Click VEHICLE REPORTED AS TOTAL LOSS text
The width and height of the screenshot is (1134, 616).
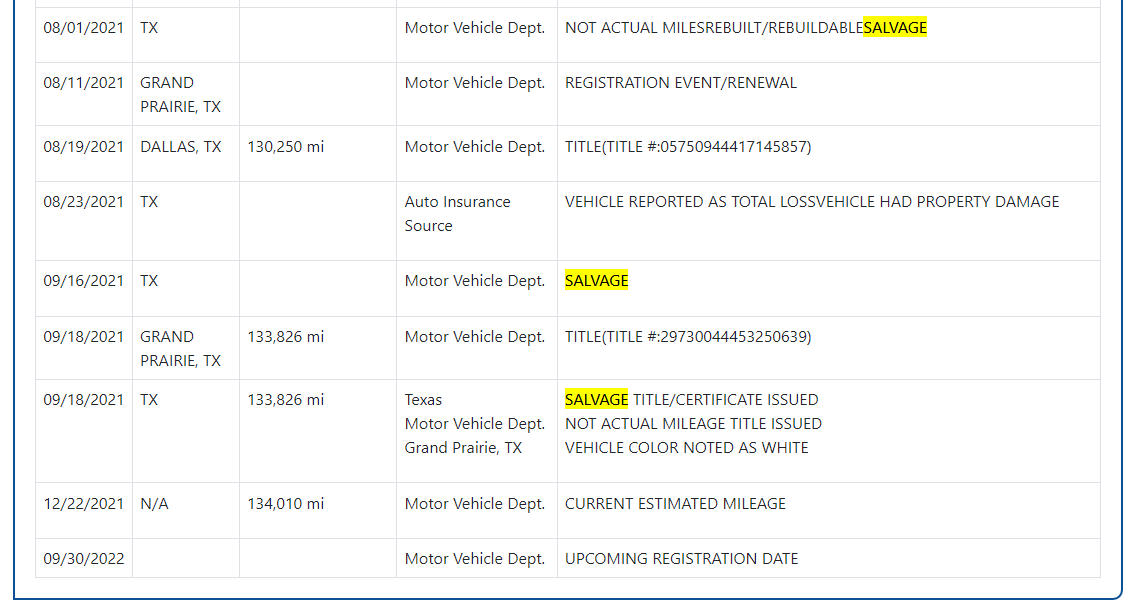pyautogui.click(x=691, y=202)
